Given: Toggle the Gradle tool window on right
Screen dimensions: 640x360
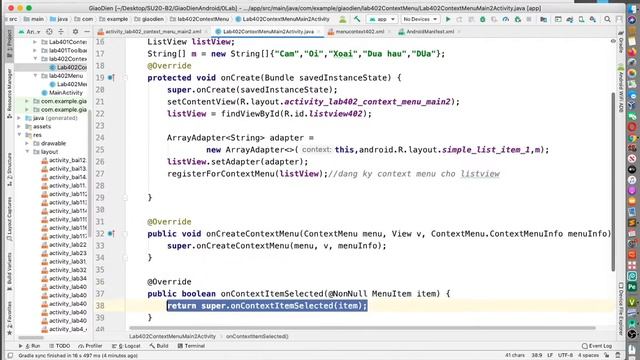Looking at the screenshot, I should click(x=621, y=42).
